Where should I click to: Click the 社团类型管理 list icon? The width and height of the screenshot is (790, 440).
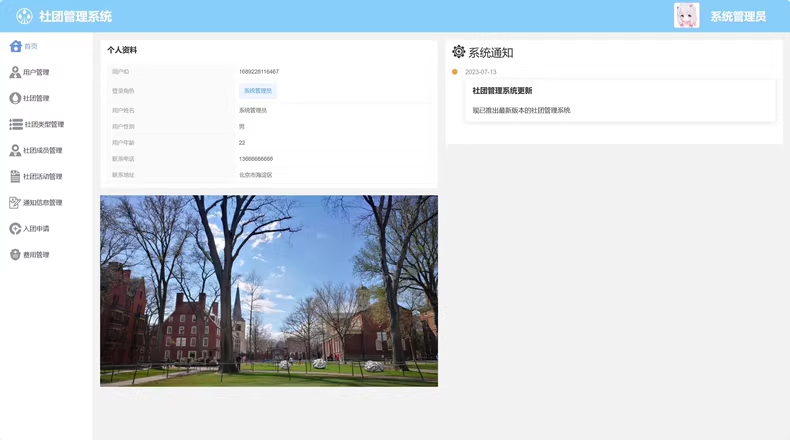tap(16, 124)
